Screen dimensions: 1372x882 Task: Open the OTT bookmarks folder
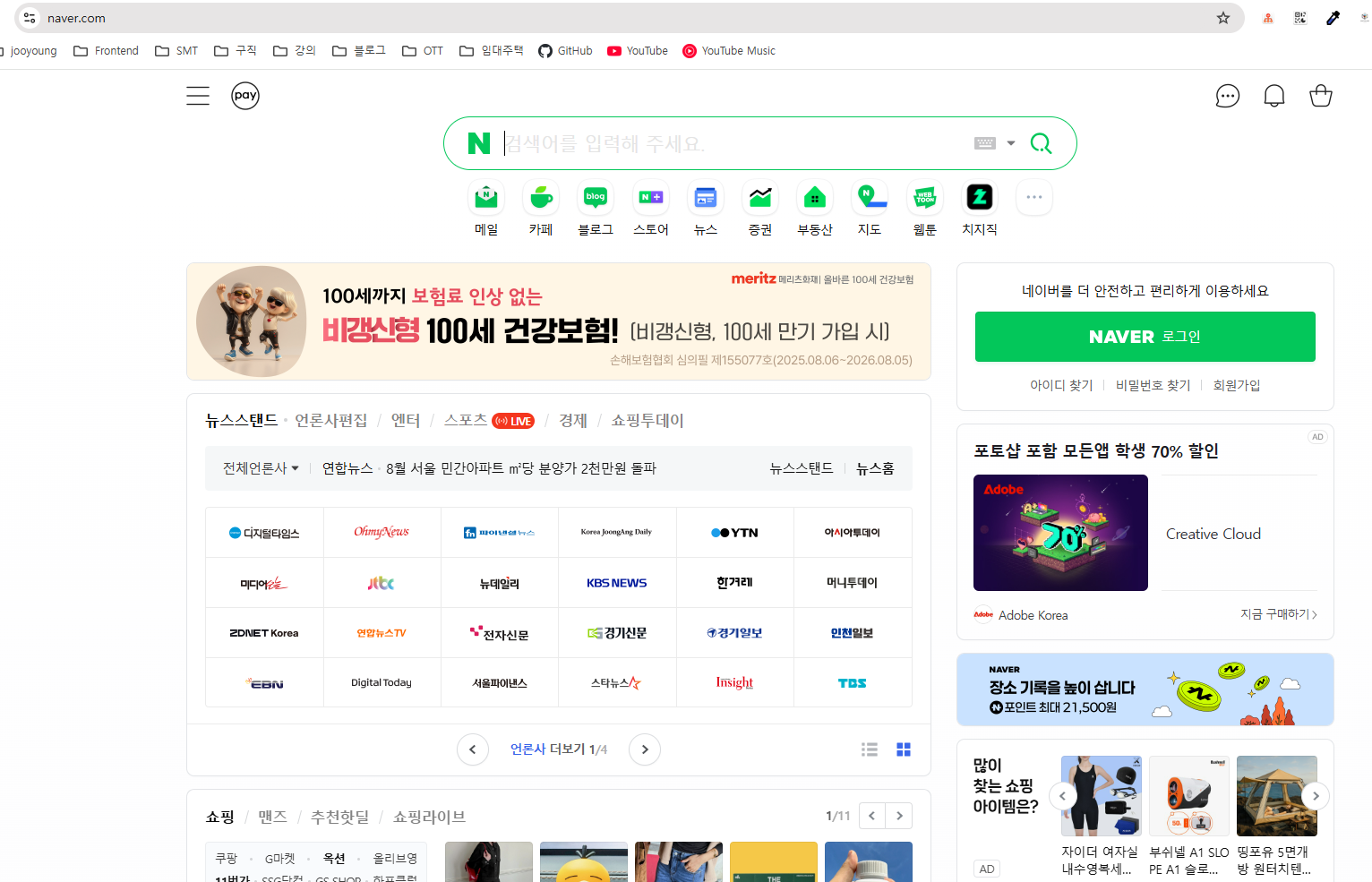[423, 51]
